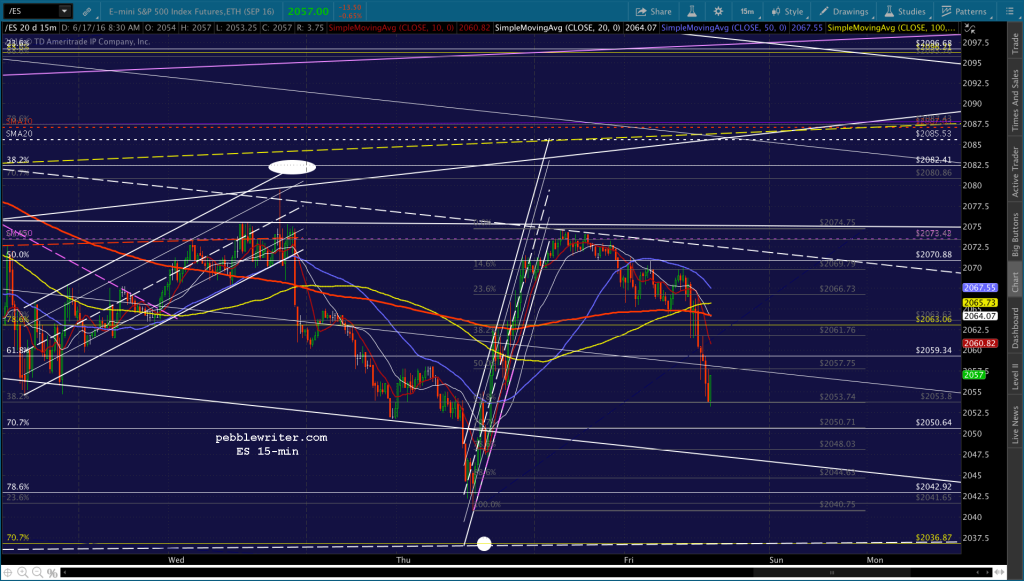Click the pebblewriter.com text annotation
Screen dimensions: 1024x581
[272, 438]
